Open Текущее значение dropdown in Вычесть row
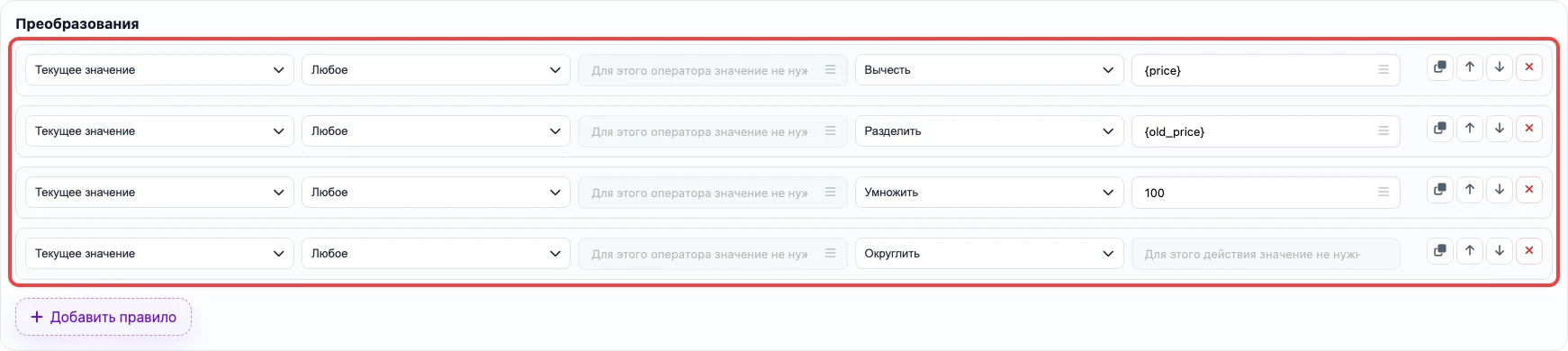 (x=159, y=70)
